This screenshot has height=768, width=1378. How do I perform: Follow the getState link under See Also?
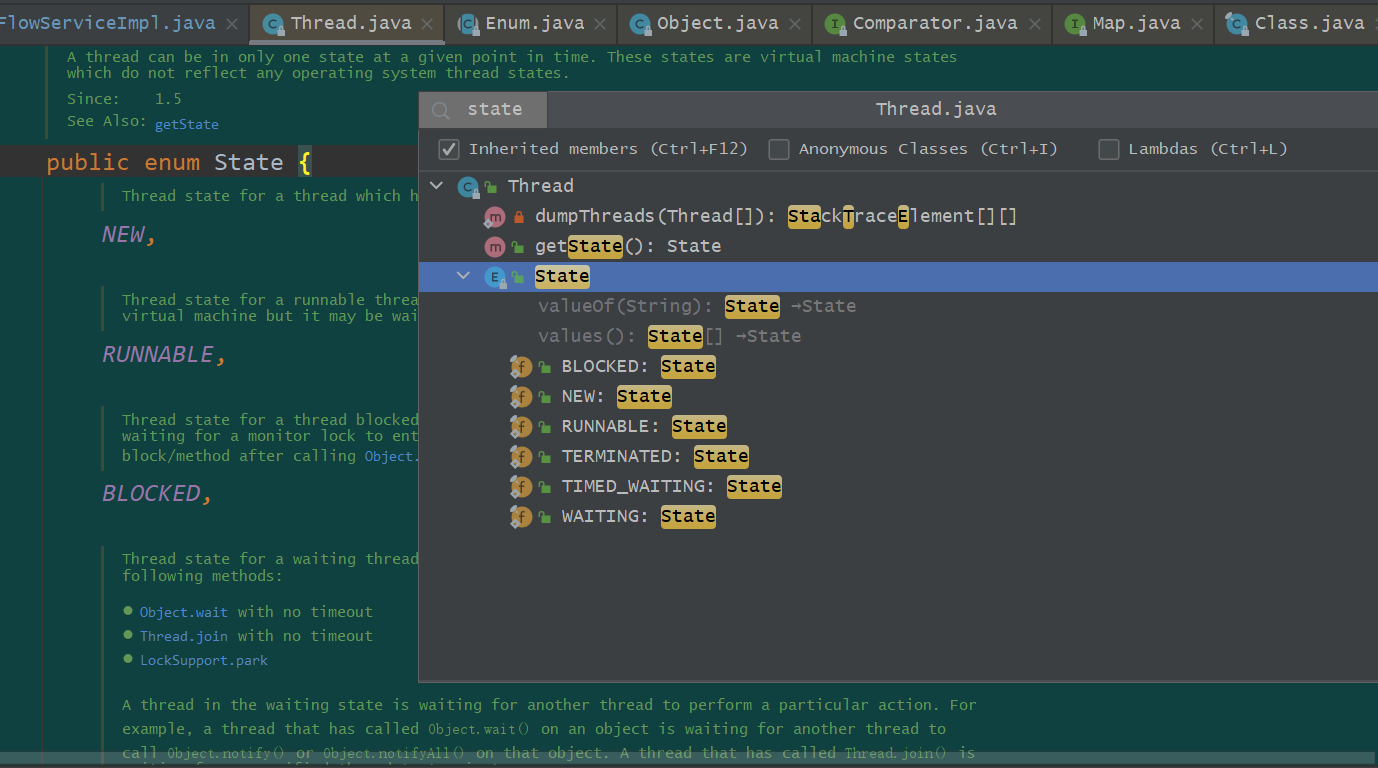[x=186, y=124]
